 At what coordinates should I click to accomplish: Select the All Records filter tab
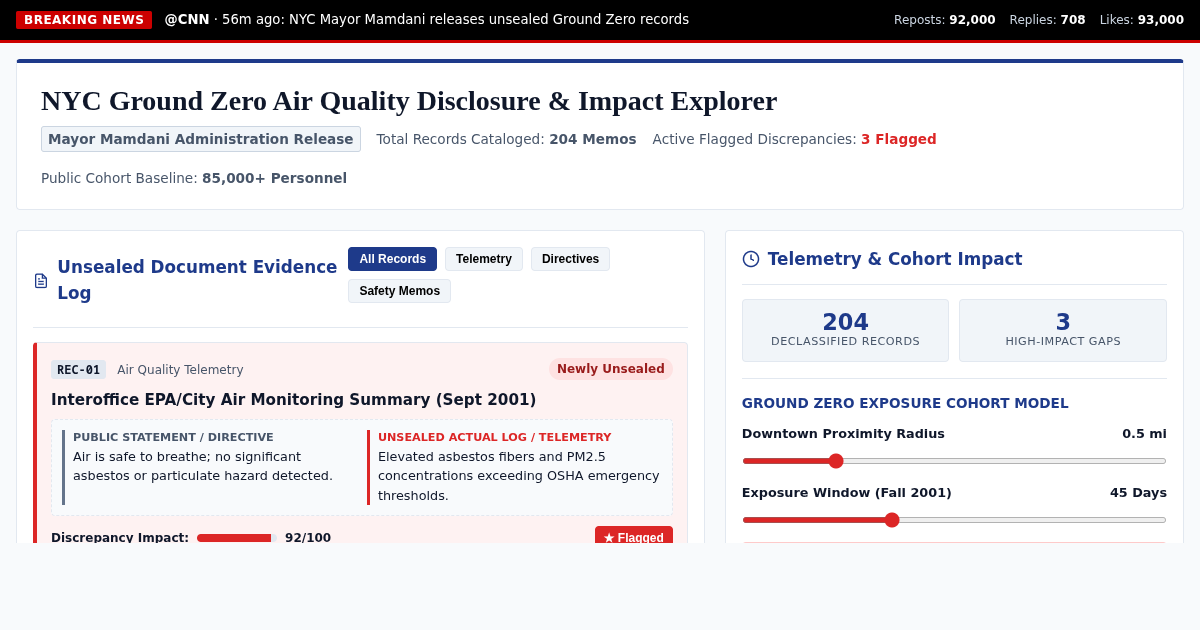point(392,259)
